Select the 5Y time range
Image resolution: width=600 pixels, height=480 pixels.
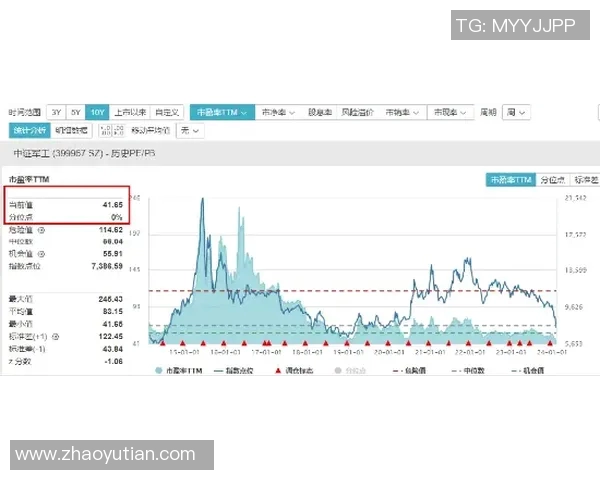76,112
